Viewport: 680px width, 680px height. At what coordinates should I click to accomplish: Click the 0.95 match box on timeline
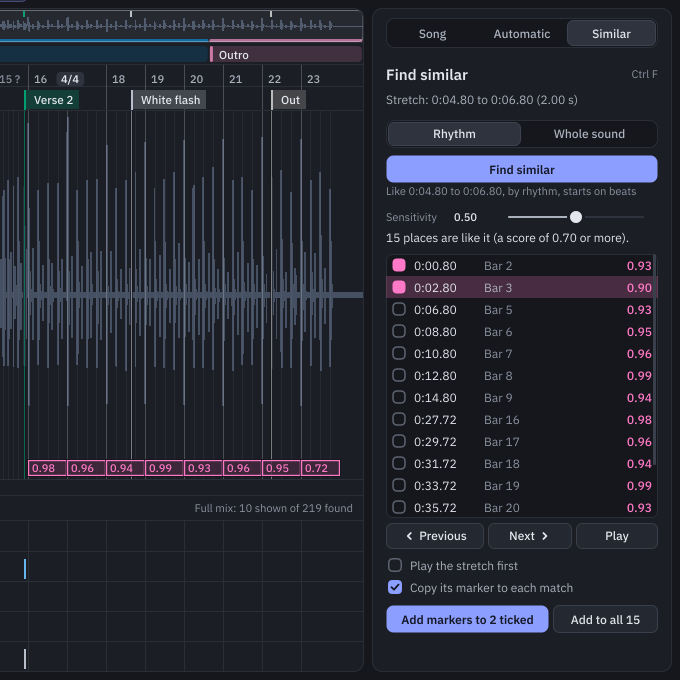281,468
